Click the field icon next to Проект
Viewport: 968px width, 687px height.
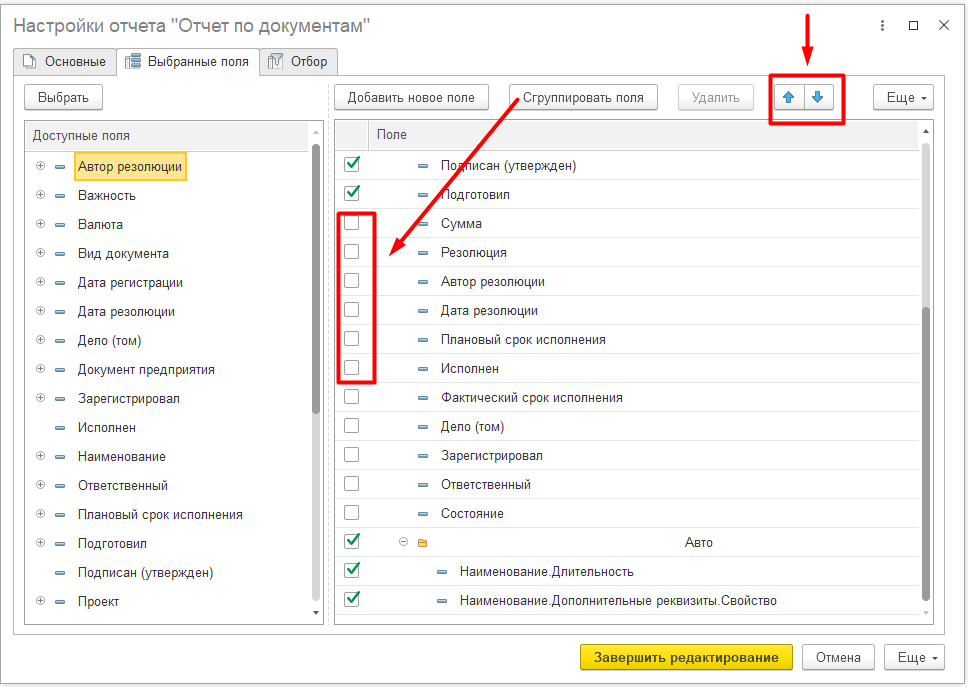60,602
